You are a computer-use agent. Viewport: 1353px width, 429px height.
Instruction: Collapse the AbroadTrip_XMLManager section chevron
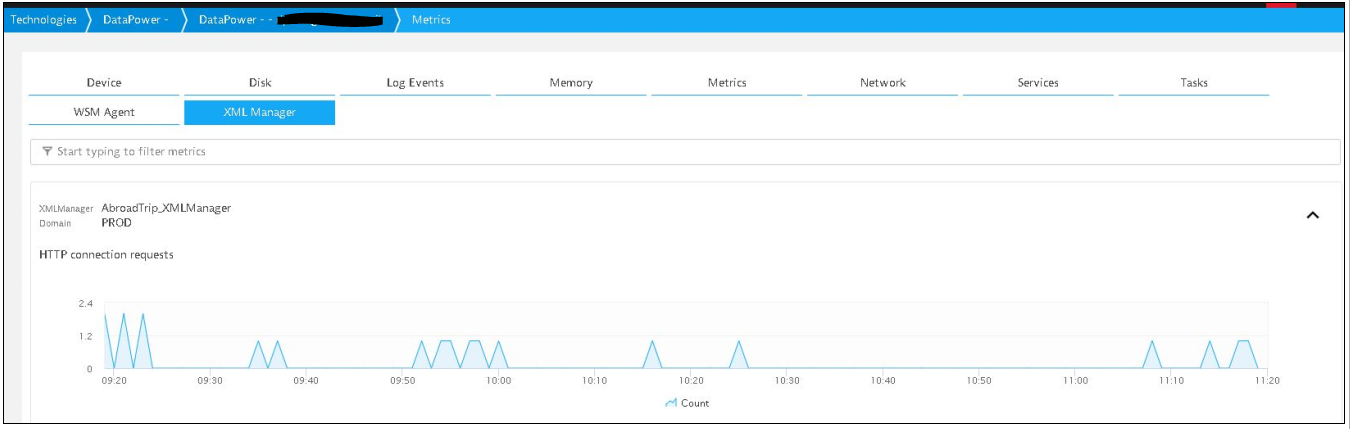coord(1313,215)
